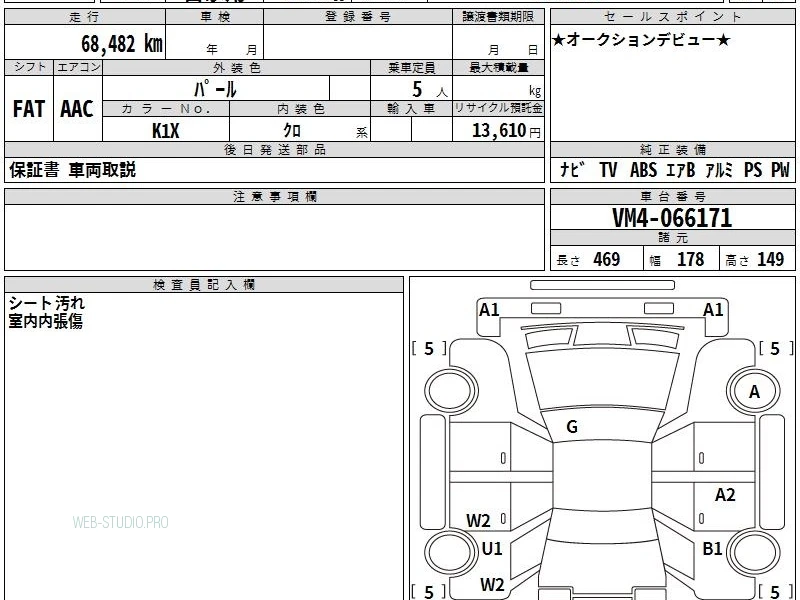Screen dimensions: 800x600
Task: Click the 内装色 header cell
Action: pos(300,109)
